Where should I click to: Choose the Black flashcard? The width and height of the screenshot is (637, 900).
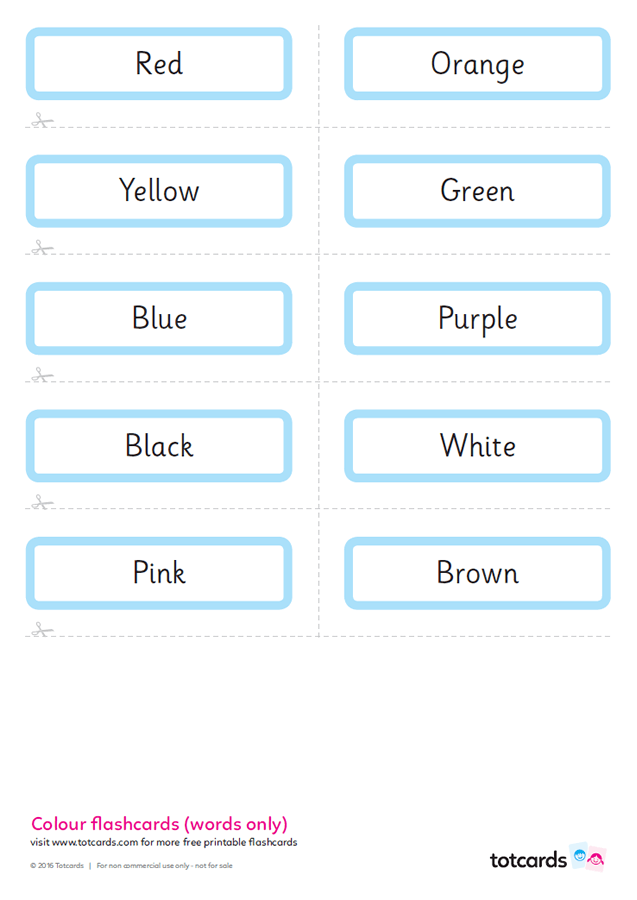159,445
